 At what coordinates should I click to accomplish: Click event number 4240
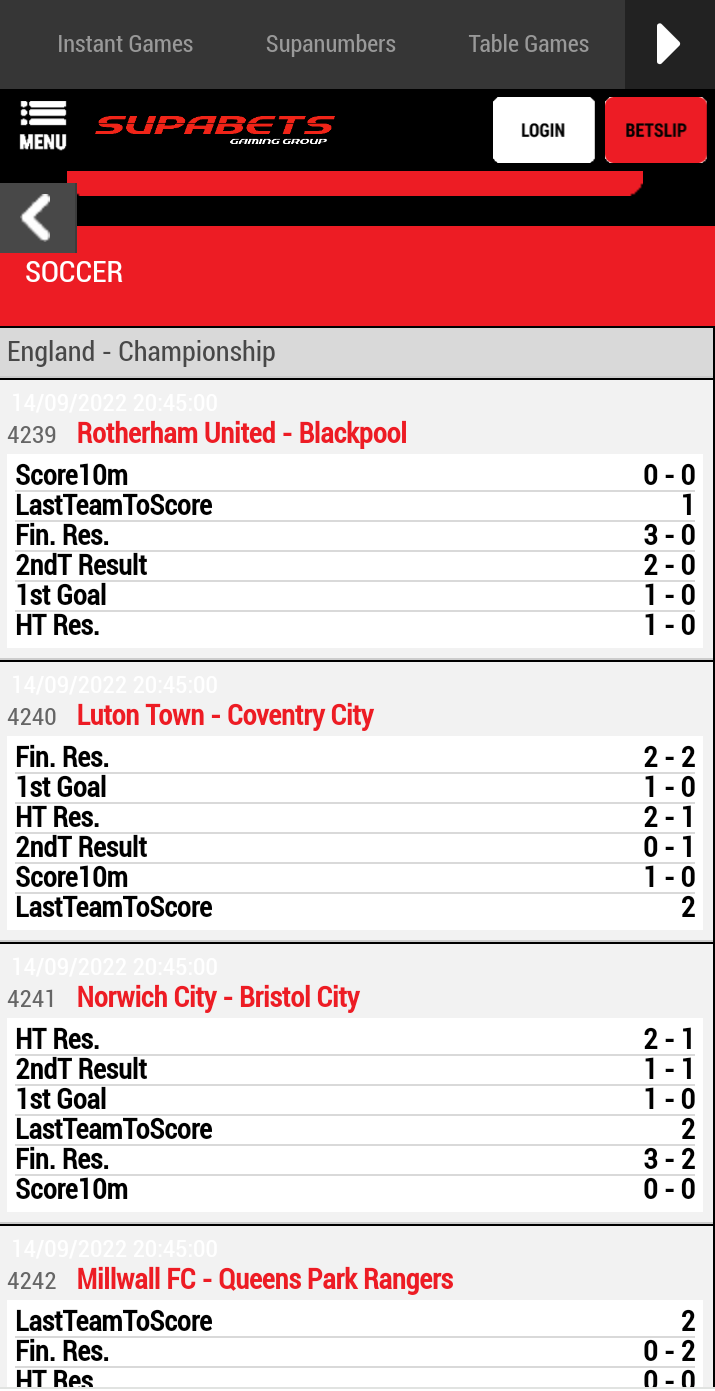[32, 717]
